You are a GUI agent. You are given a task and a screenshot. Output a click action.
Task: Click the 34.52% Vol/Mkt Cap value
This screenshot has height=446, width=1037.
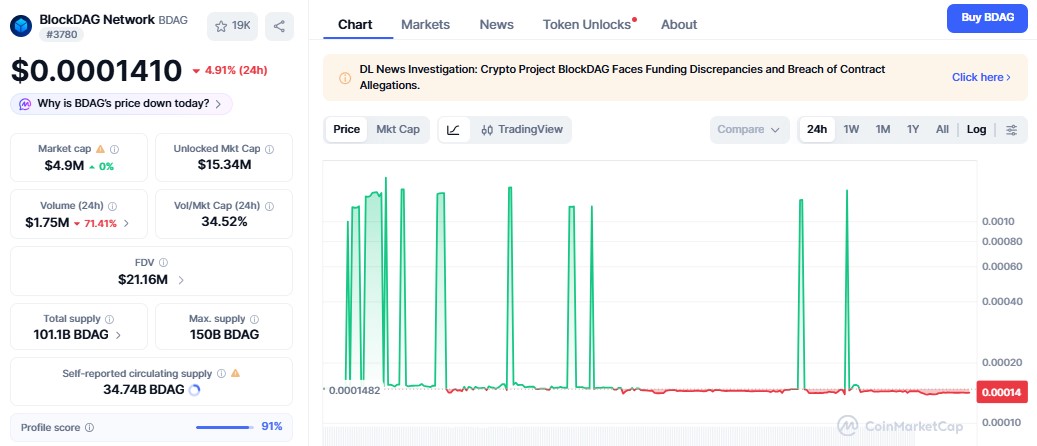224,222
